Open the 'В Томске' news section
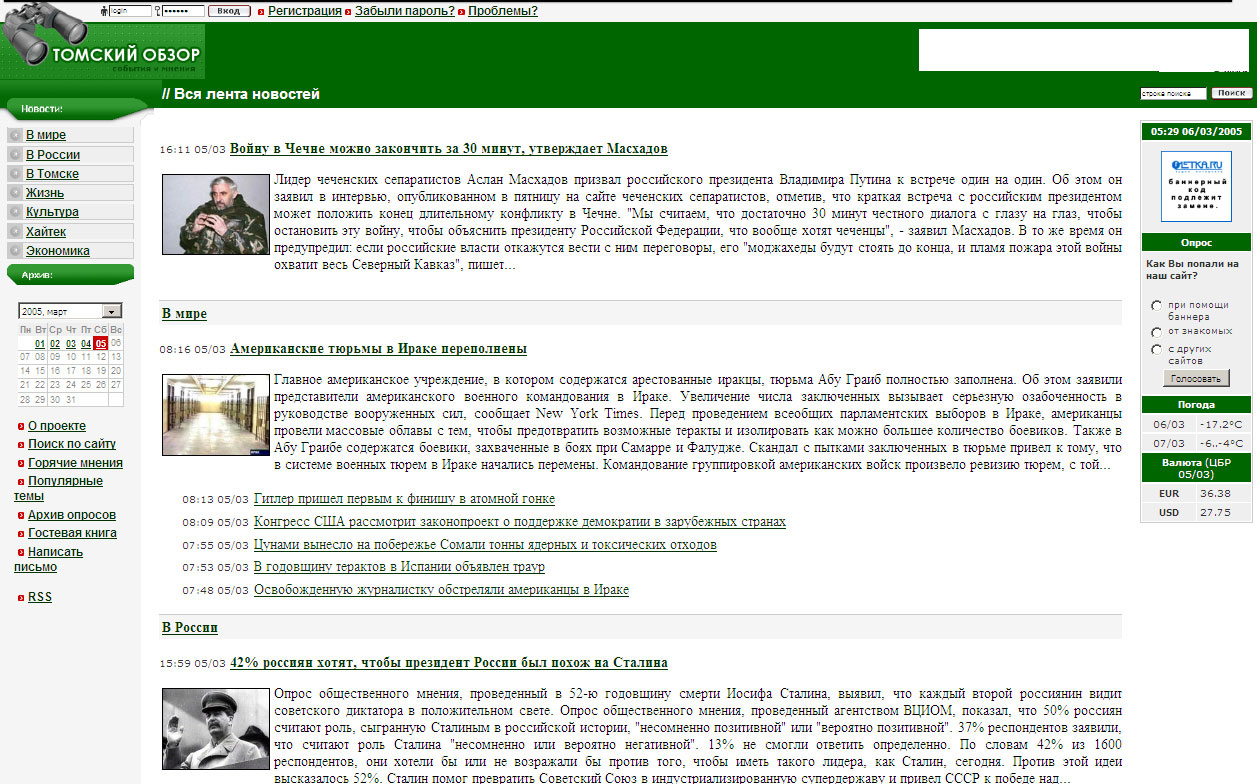Image resolution: width=1257 pixels, height=784 pixels. (x=52, y=174)
